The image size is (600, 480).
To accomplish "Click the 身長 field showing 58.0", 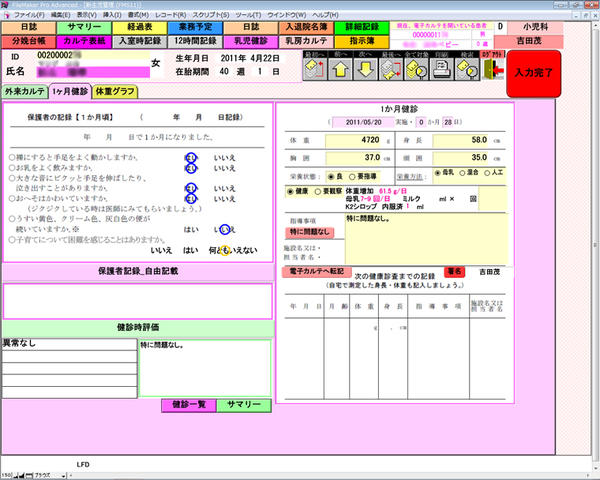I will (x=461, y=140).
